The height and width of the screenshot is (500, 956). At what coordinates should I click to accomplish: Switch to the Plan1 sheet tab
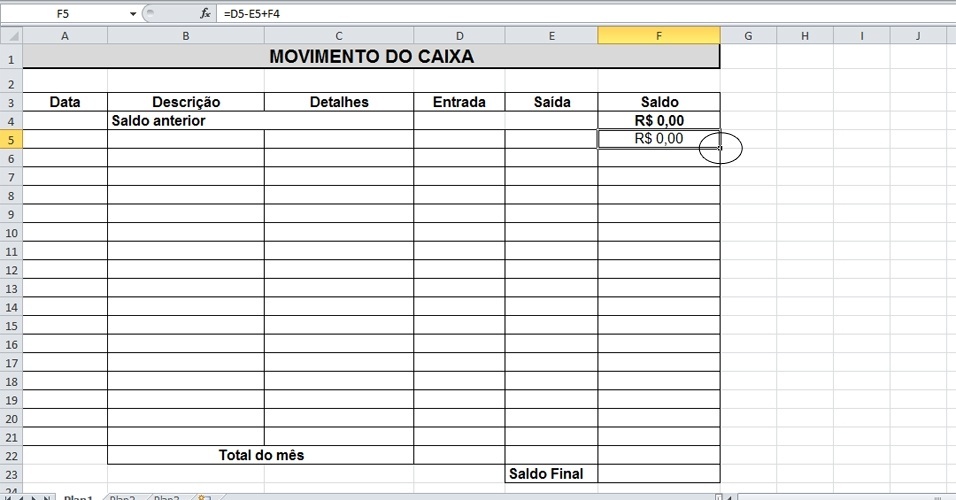coord(79,498)
